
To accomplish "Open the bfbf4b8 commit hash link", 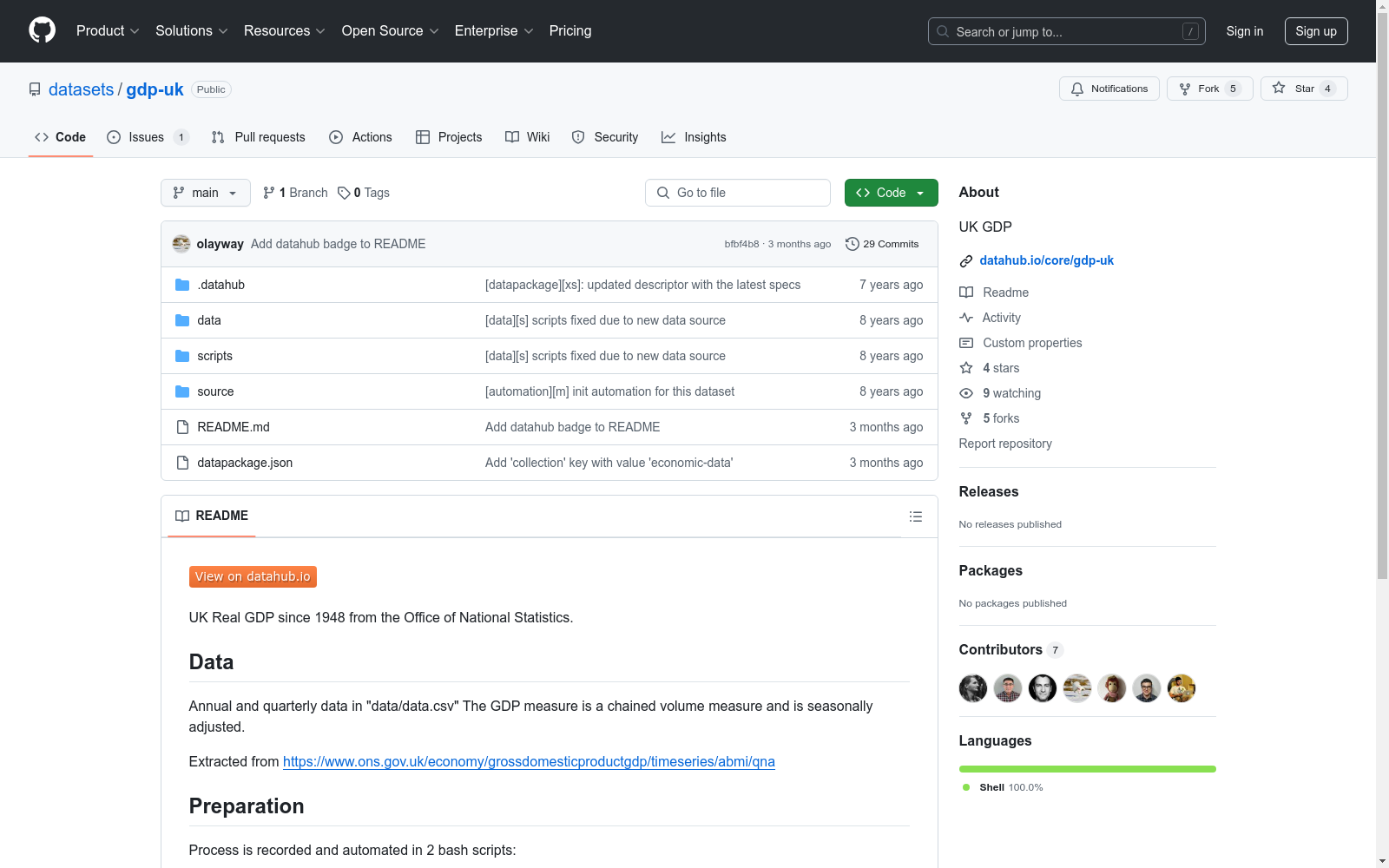I will pyautogui.click(x=741, y=244).
